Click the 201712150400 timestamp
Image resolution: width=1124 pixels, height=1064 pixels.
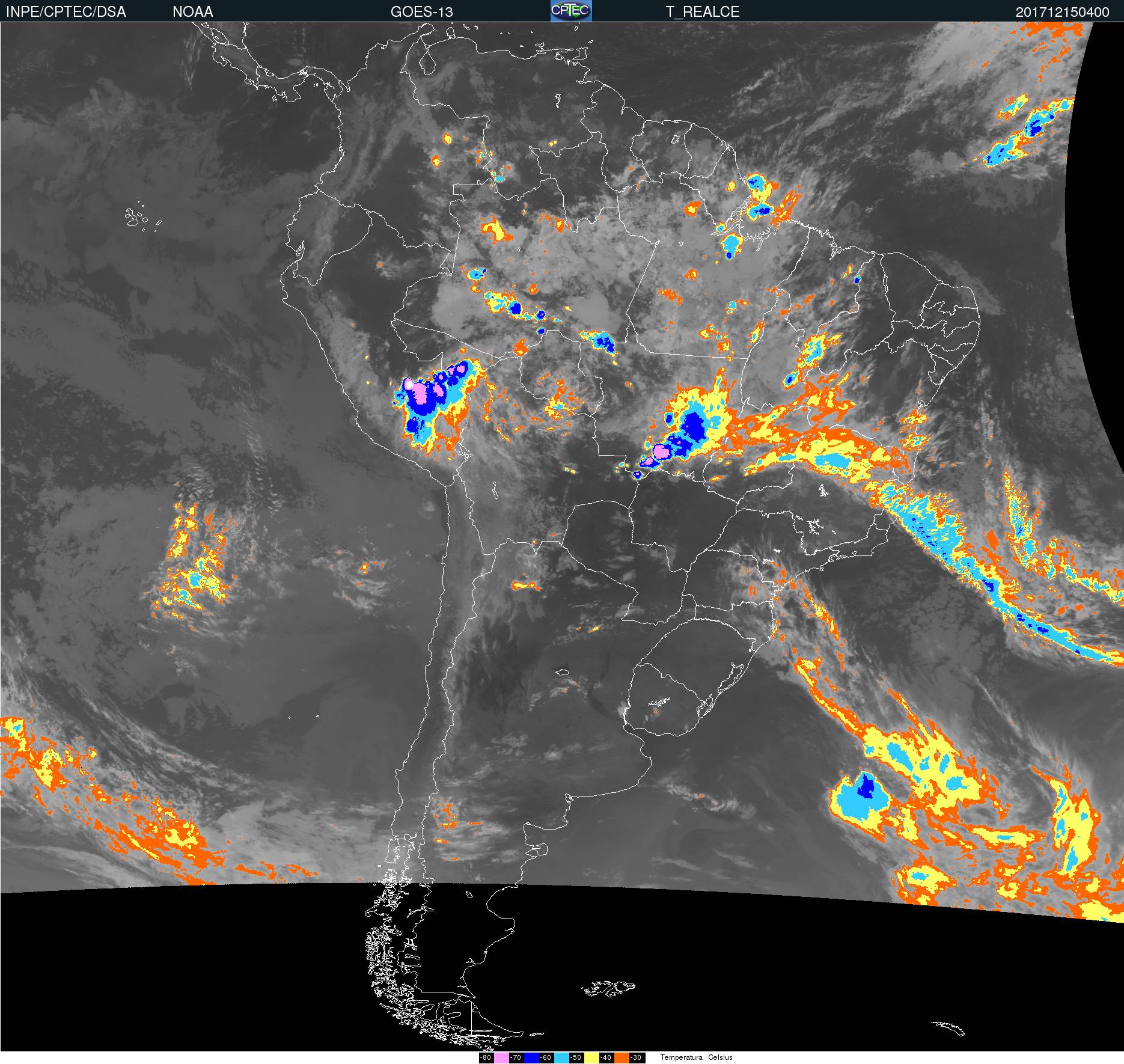coord(1062,12)
